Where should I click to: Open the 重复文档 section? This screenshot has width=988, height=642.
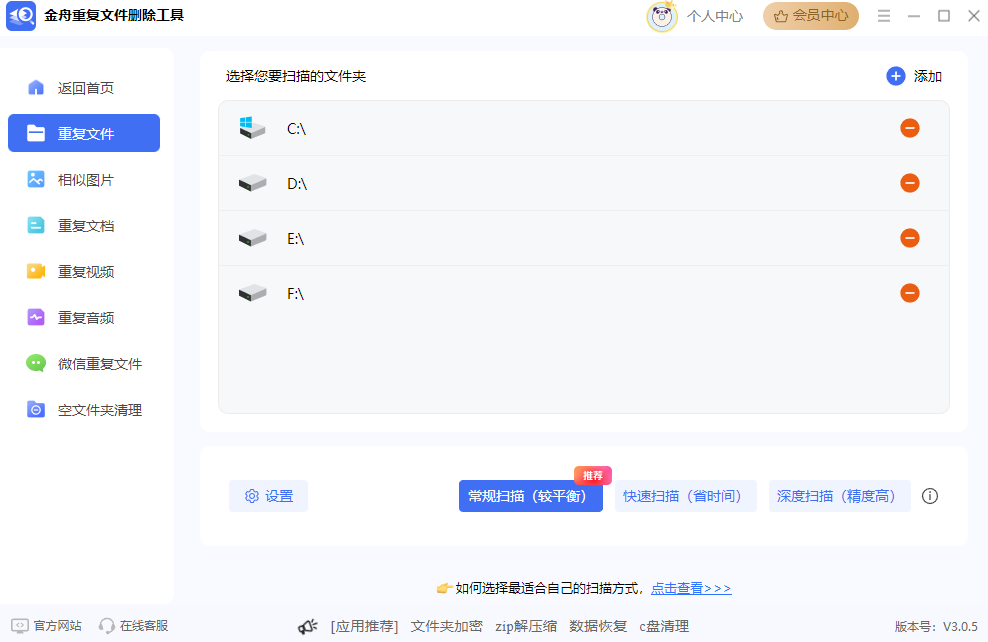(84, 226)
